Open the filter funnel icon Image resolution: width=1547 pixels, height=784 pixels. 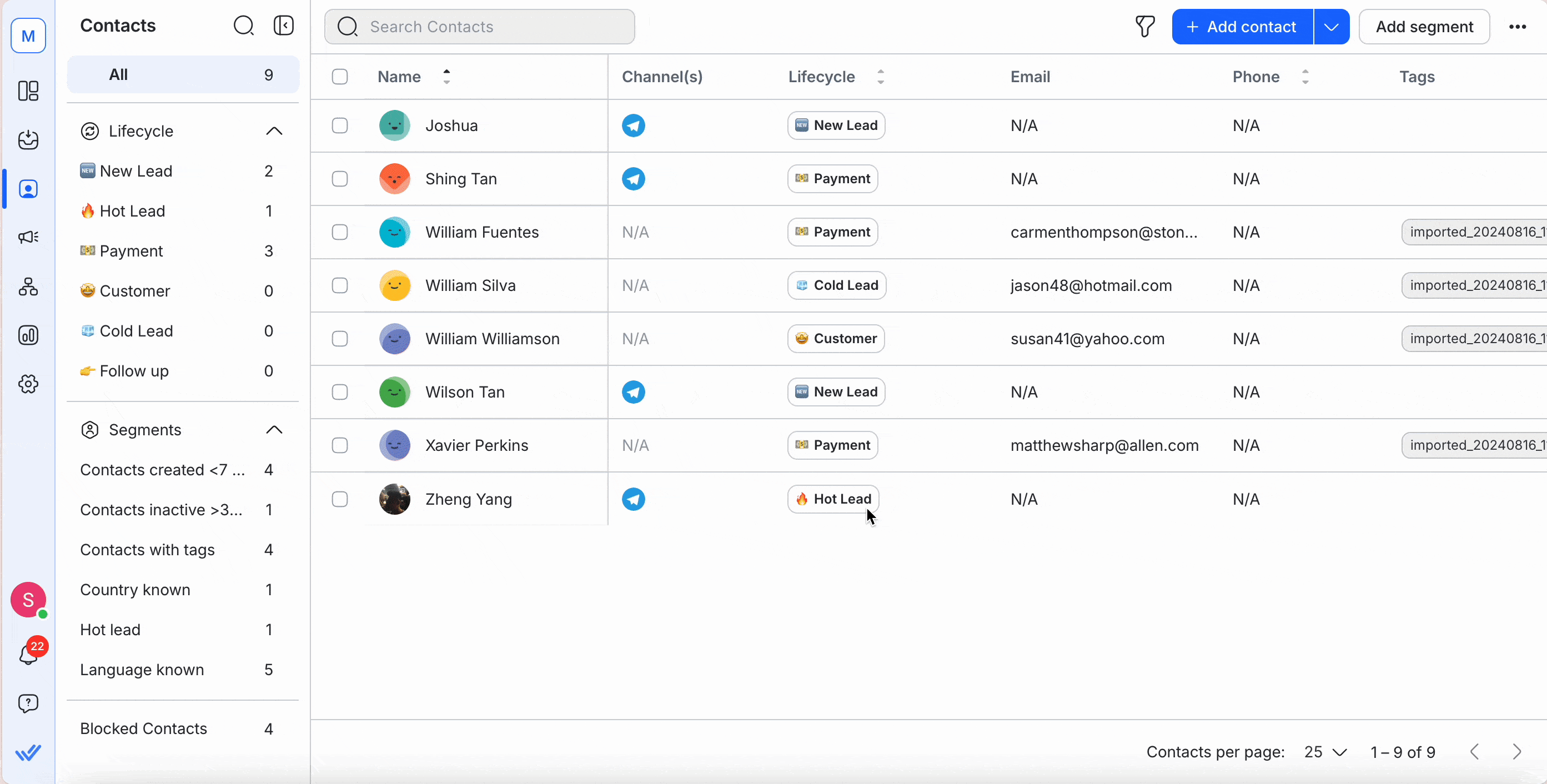point(1144,27)
